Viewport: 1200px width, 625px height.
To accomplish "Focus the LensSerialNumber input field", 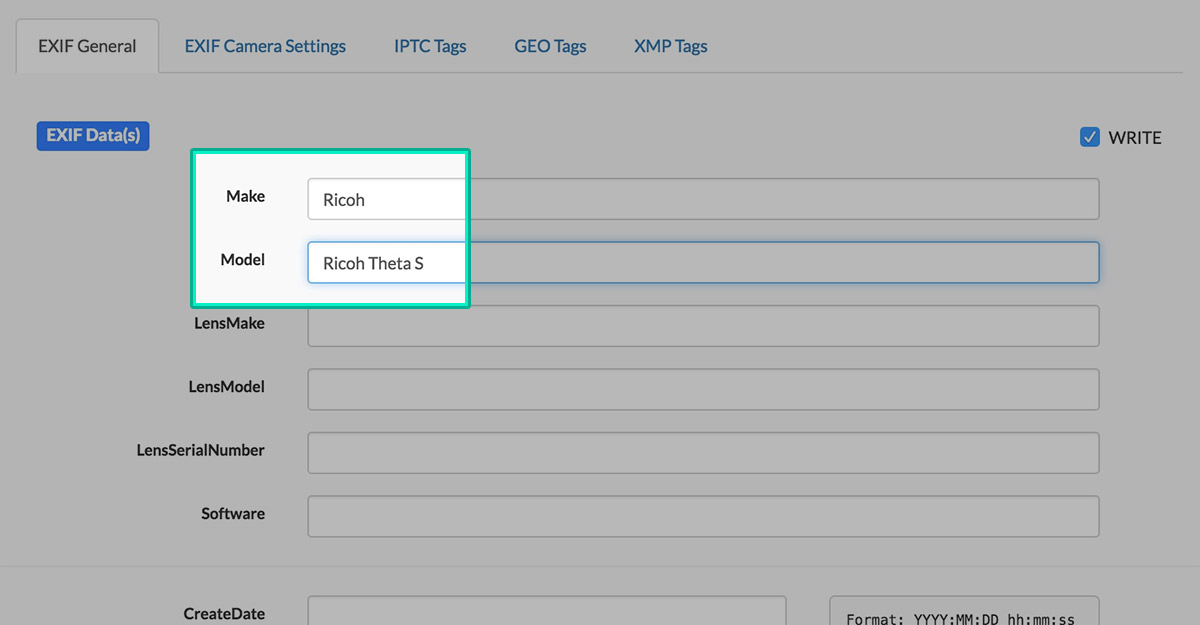I will [703, 453].
